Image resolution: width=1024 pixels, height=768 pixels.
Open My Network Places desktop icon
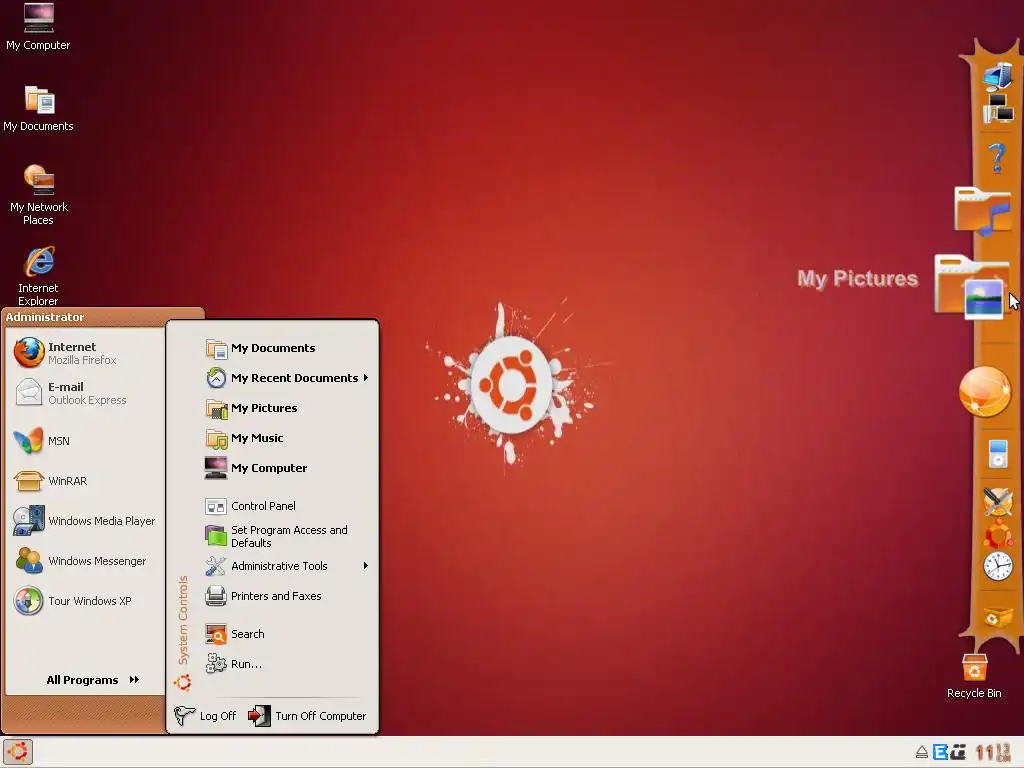[x=39, y=194]
